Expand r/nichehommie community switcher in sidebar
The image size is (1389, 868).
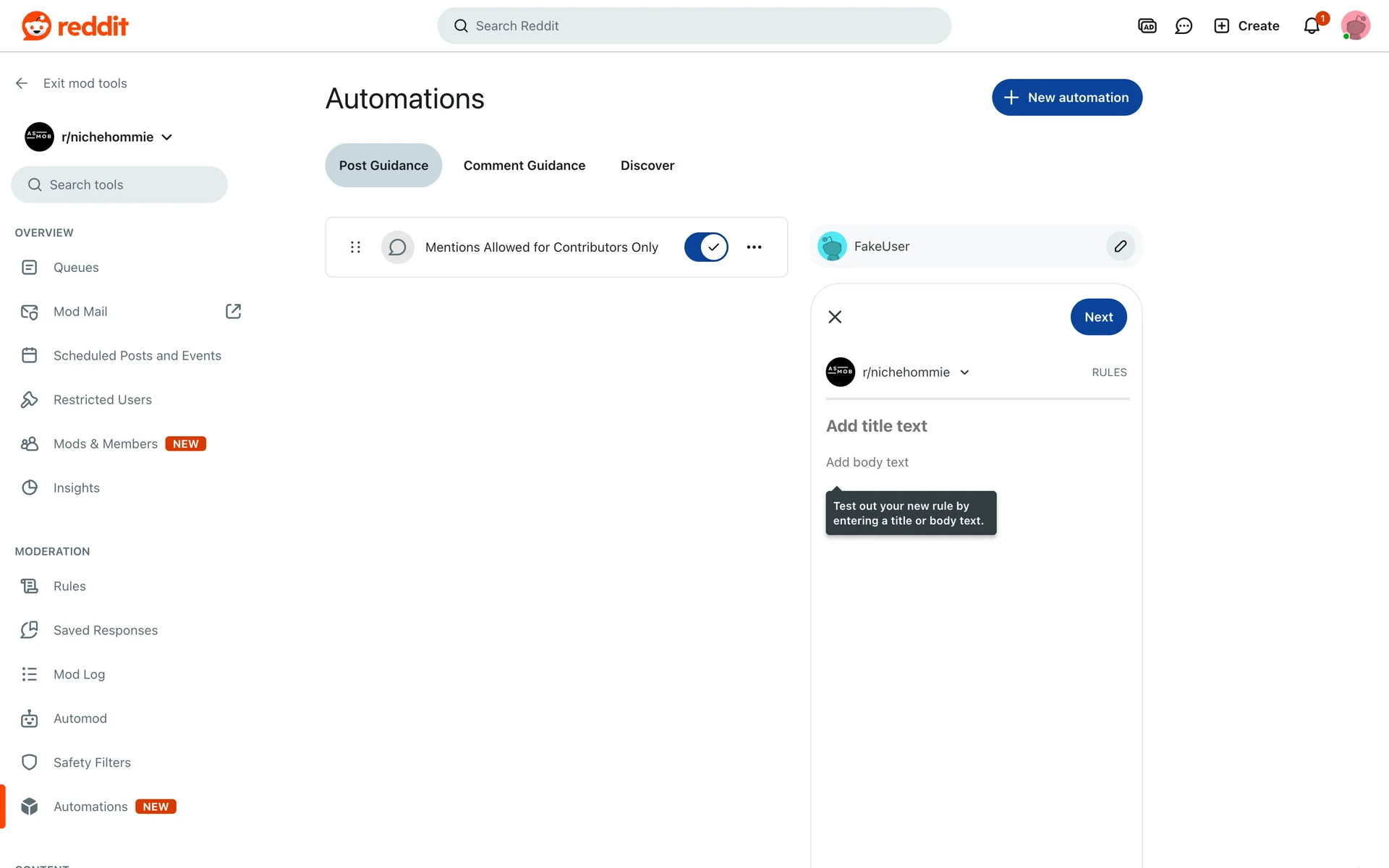tap(167, 137)
